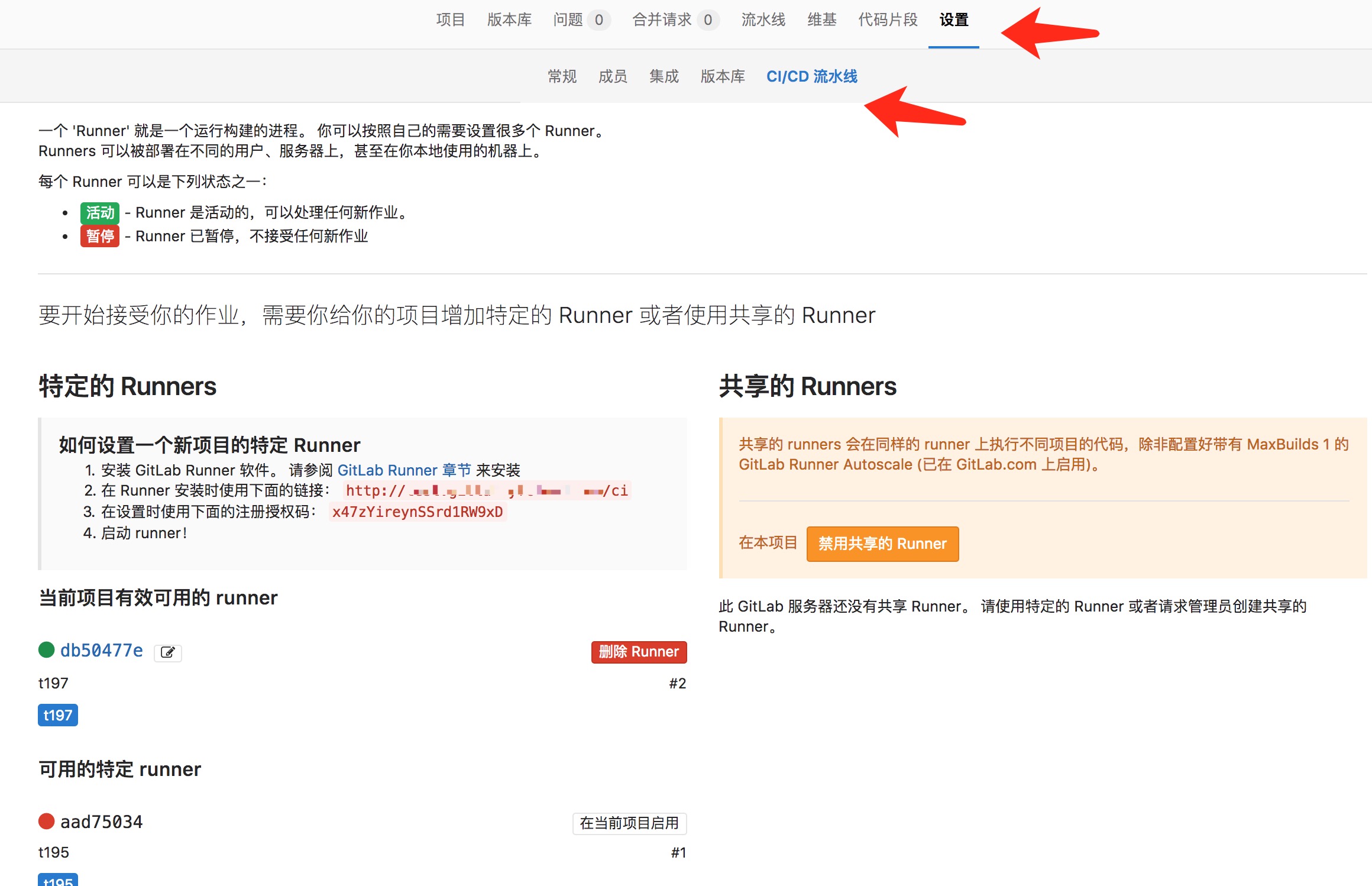Open the 设置 tab in top navigation
This screenshot has height=886, width=1372.
(953, 20)
